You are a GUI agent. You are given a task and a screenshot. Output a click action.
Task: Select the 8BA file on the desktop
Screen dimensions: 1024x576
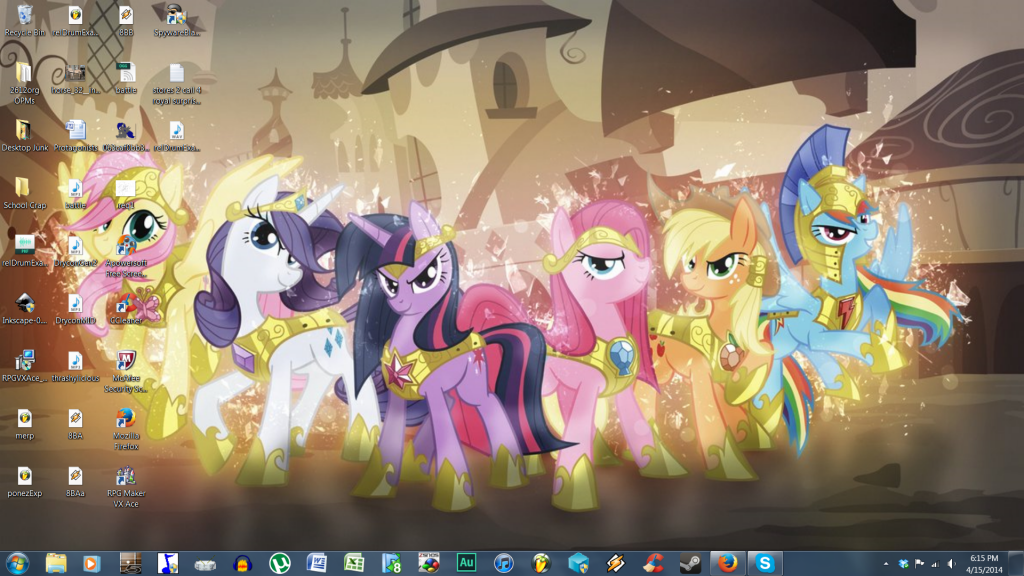pos(75,423)
